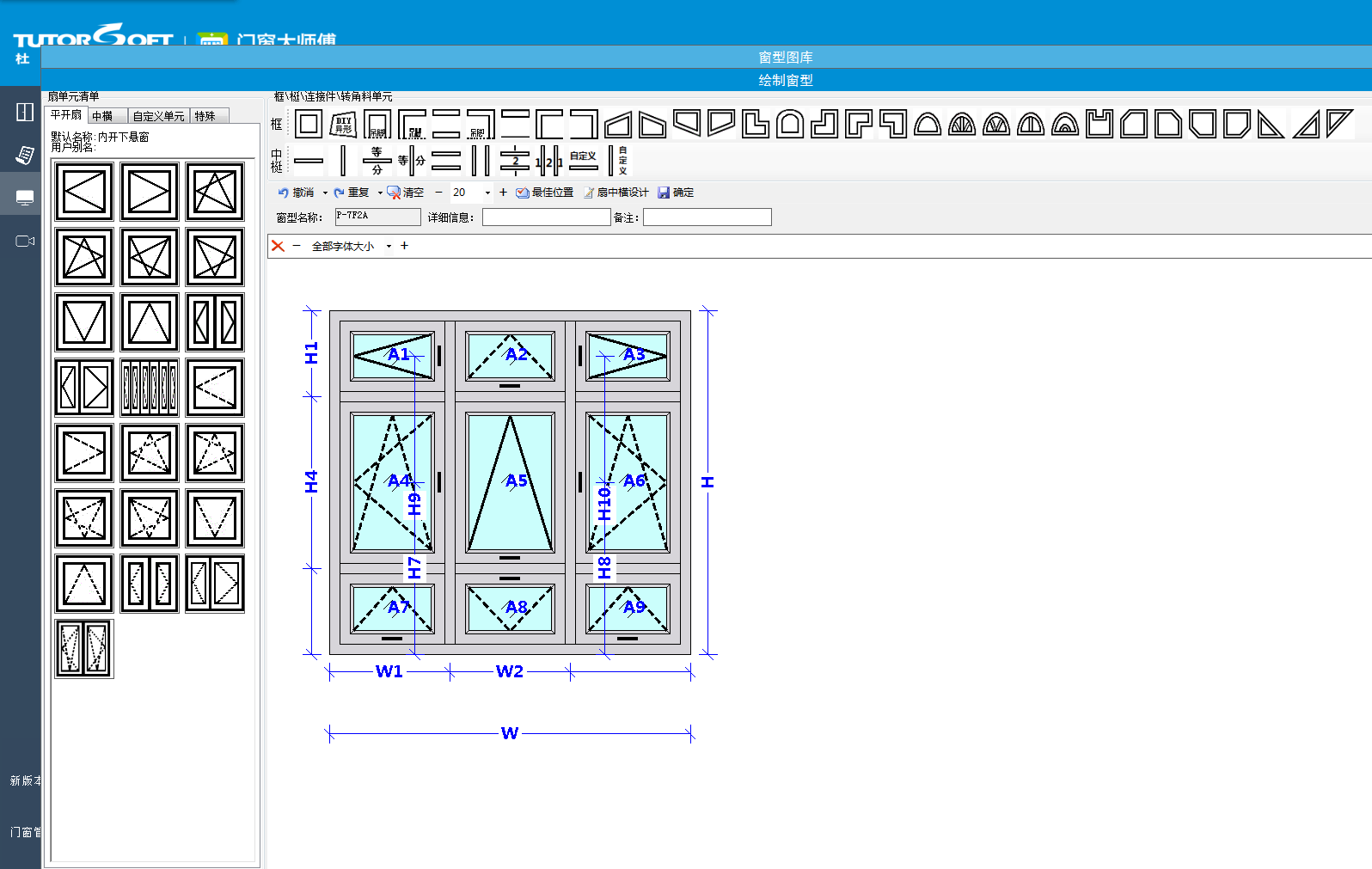Viewport: 1372px width, 869px height.
Task: Open the 自定义单元 tab
Action: (159, 116)
